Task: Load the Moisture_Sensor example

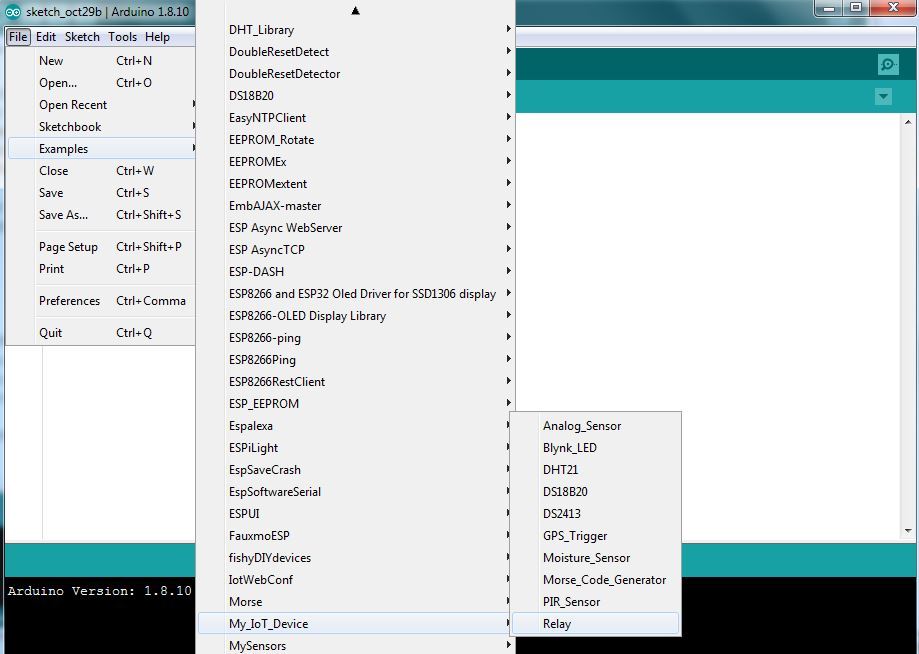Action: click(x=595, y=558)
